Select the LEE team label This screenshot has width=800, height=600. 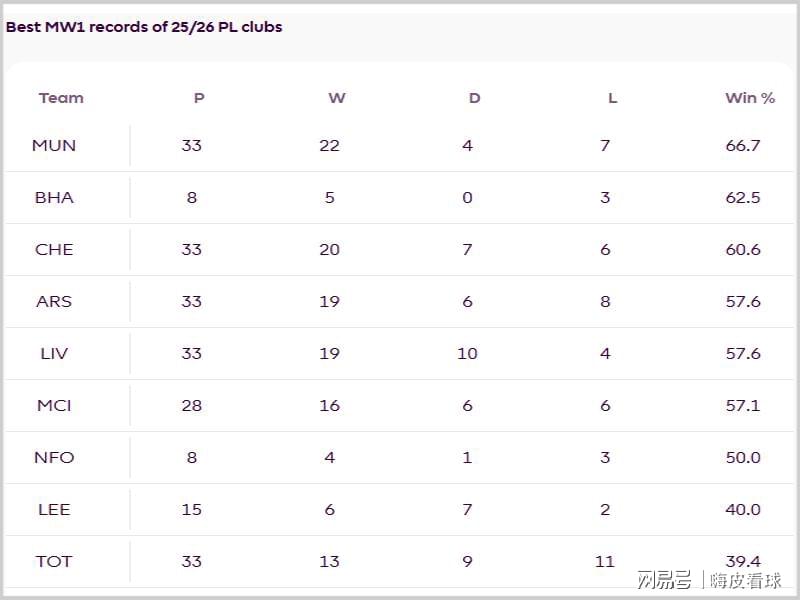tap(54, 510)
